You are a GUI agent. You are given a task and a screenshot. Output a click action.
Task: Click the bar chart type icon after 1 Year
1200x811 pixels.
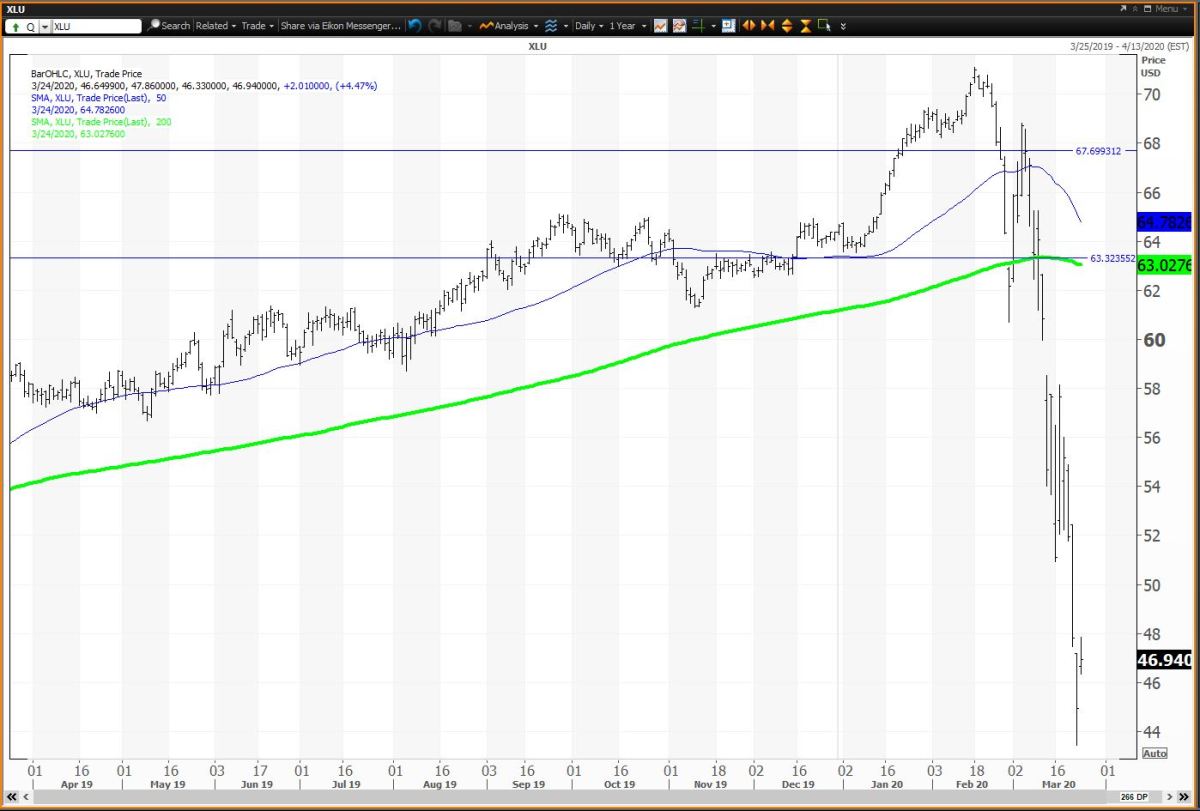click(661, 25)
